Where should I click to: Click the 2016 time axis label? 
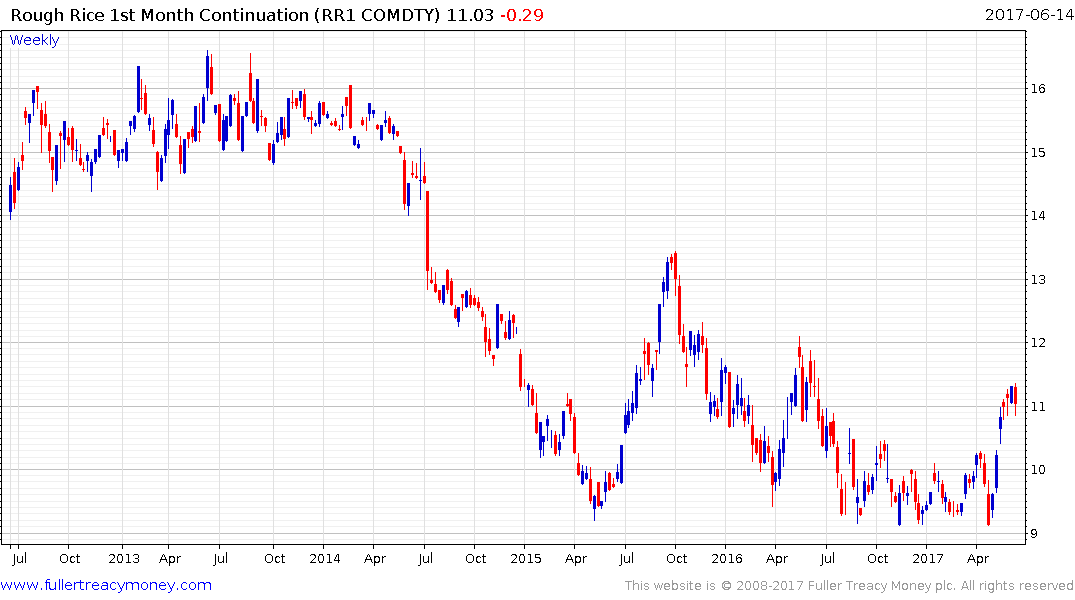coord(727,558)
